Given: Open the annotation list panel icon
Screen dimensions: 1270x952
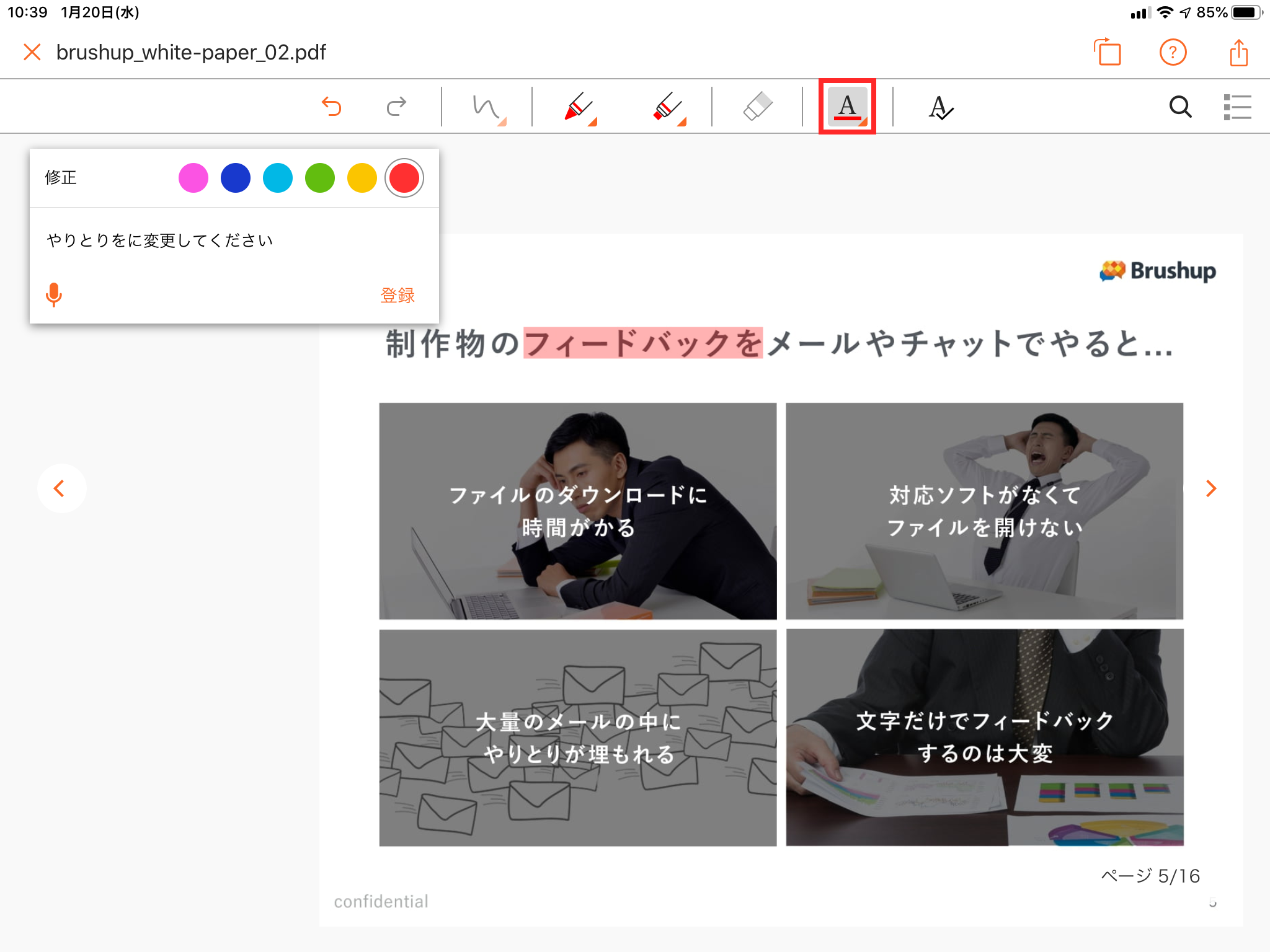Looking at the screenshot, I should [1237, 107].
